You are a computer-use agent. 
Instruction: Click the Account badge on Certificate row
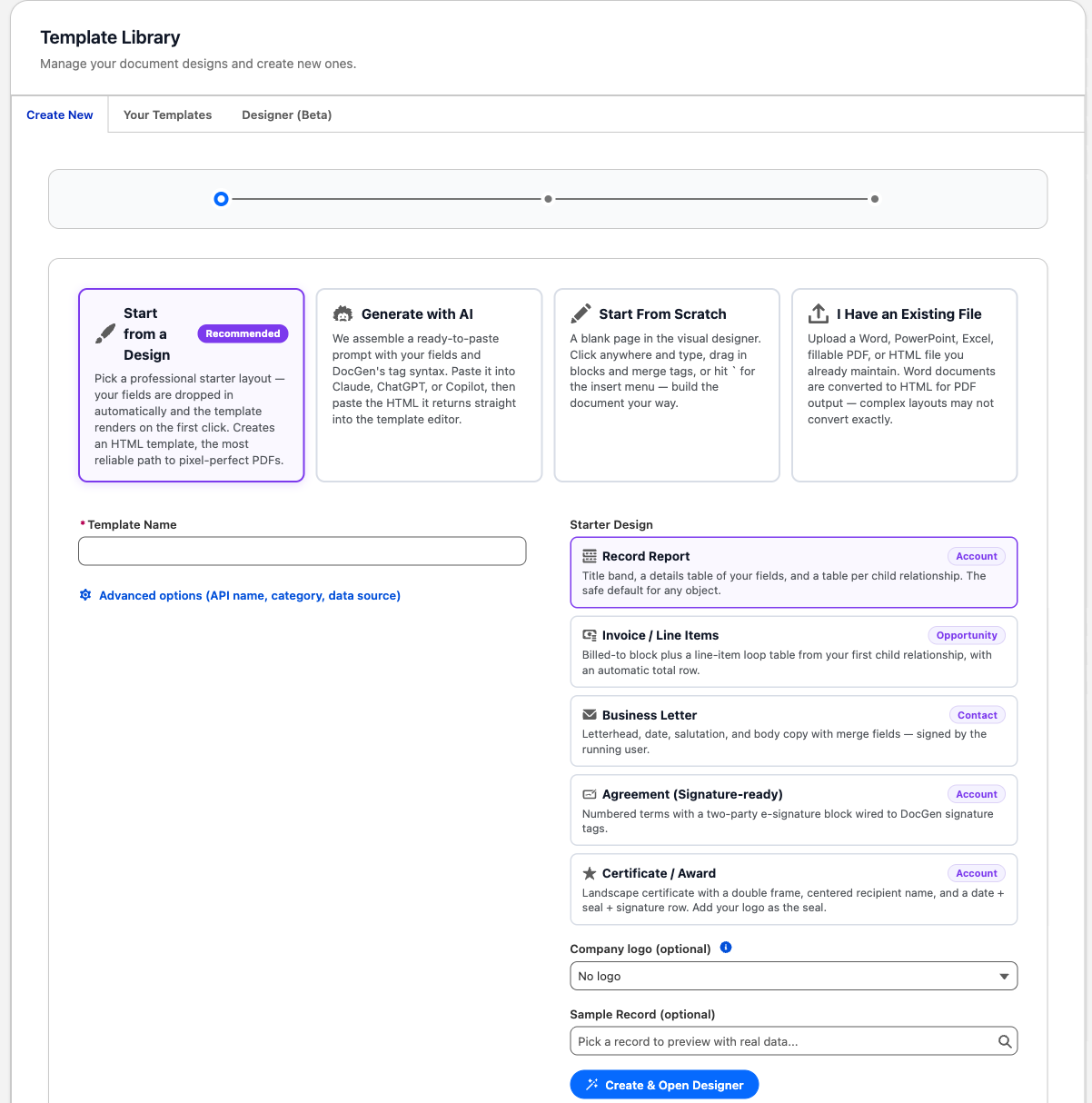977,873
